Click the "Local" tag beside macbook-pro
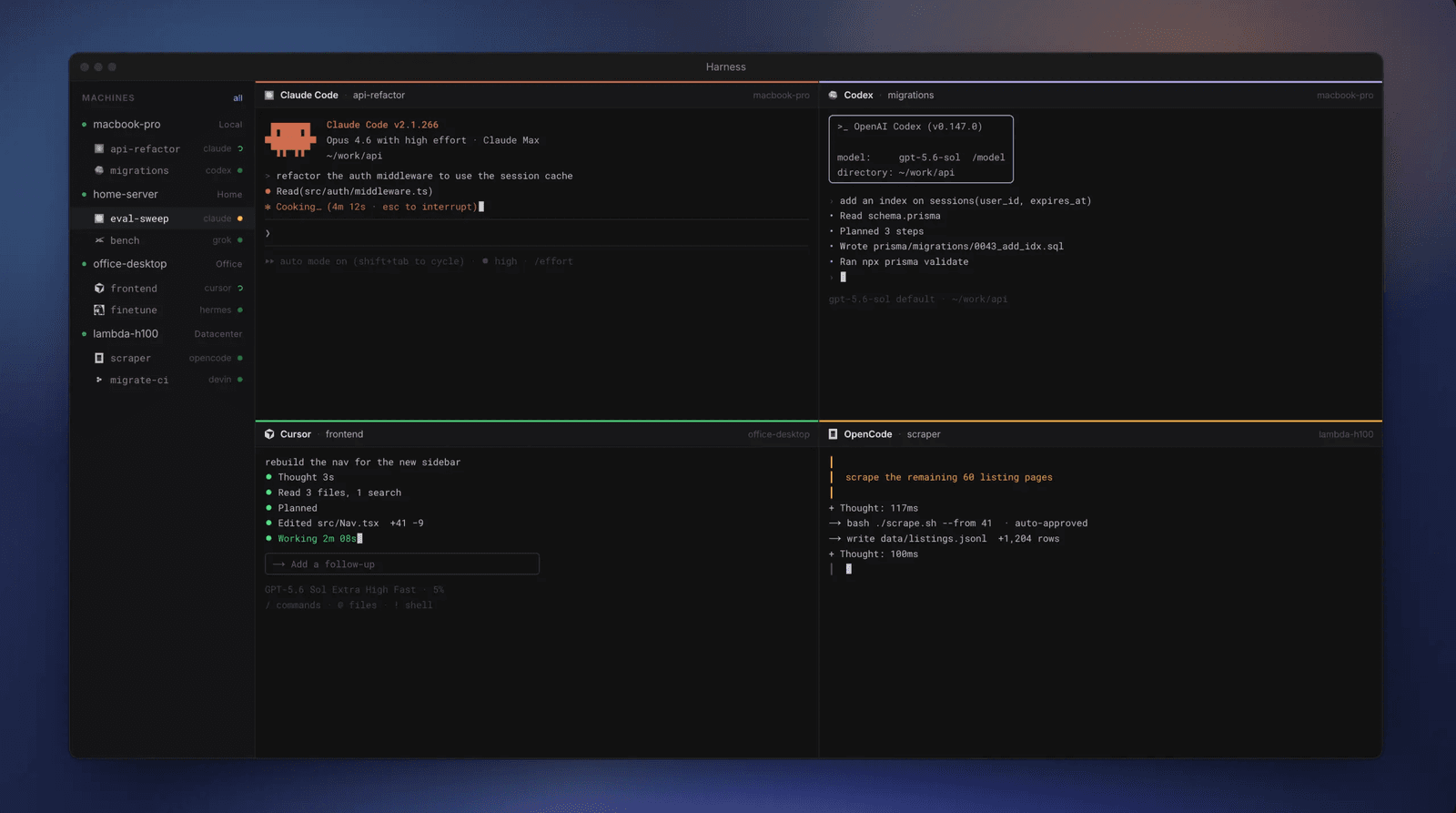Screen dimensions: 1456x813 tap(230, 125)
